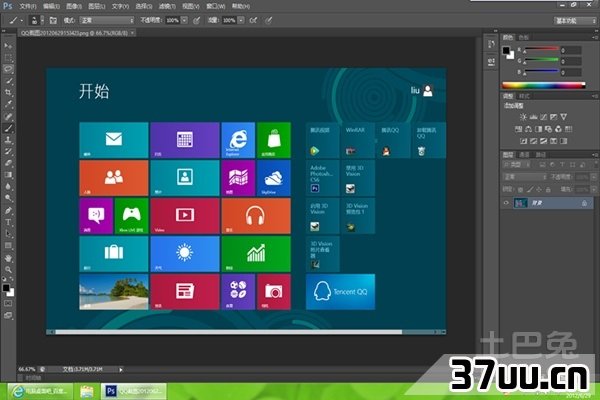Select the History Brush tool
600x400 pixels.
click(x=8, y=152)
